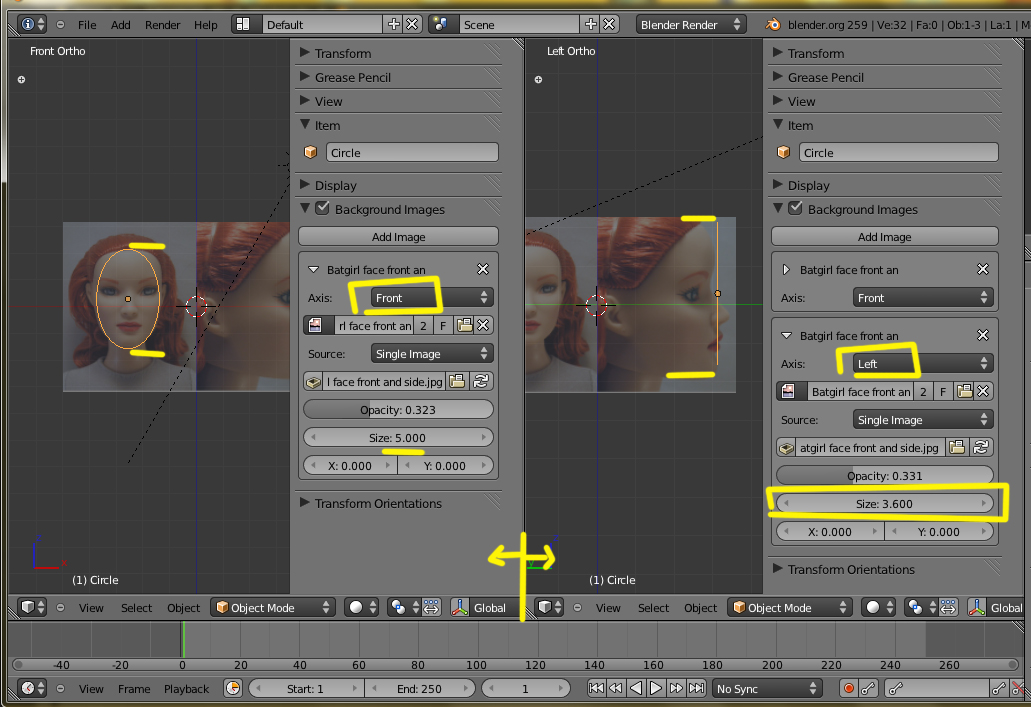Toggle fake user F for 'Batgirl face front an' right panel

[942, 391]
